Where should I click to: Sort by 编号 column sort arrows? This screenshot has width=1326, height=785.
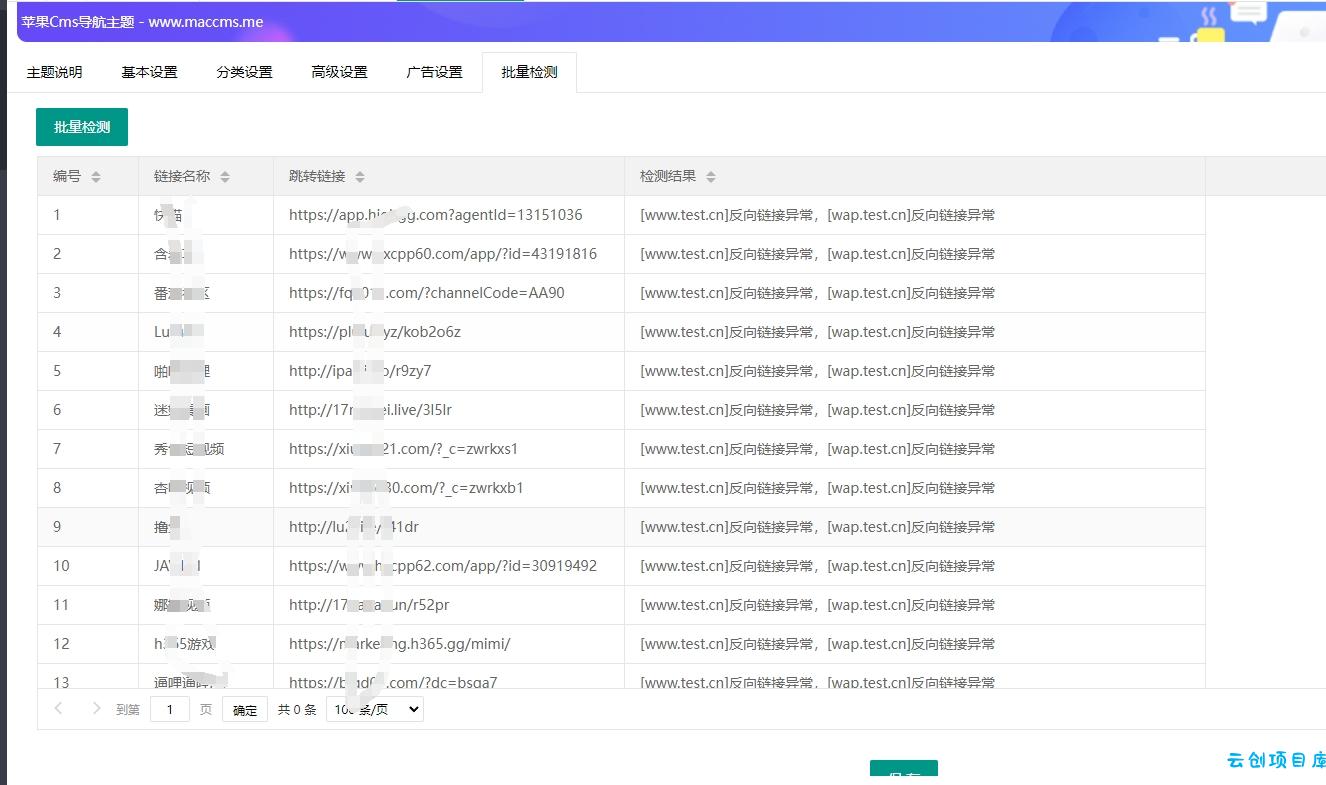point(96,177)
